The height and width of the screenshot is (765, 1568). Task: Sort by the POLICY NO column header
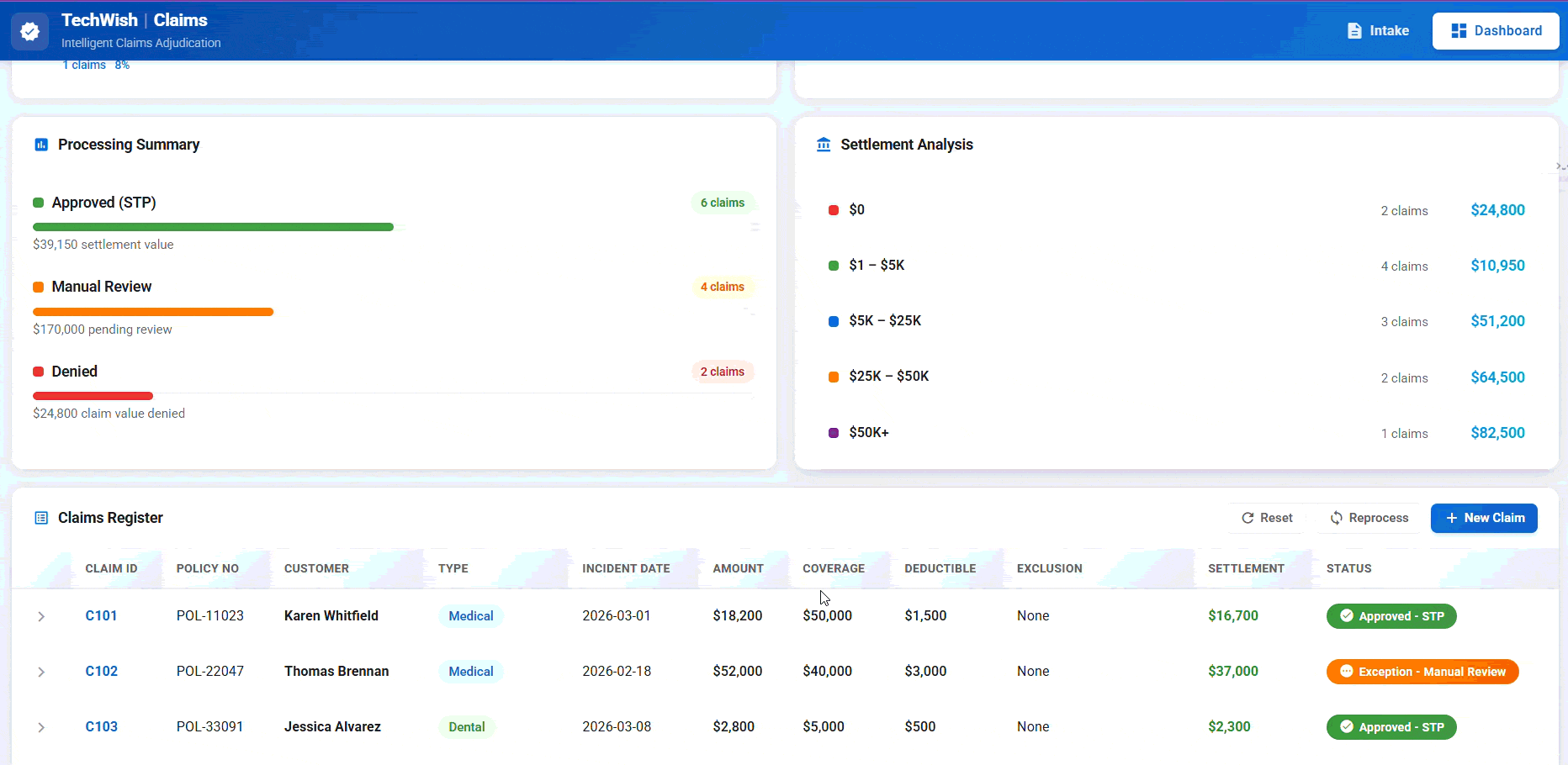[x=208, y=569]
